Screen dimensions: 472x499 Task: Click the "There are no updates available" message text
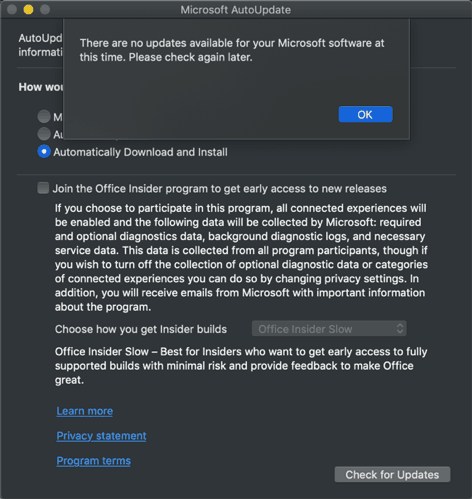point(232,50)
